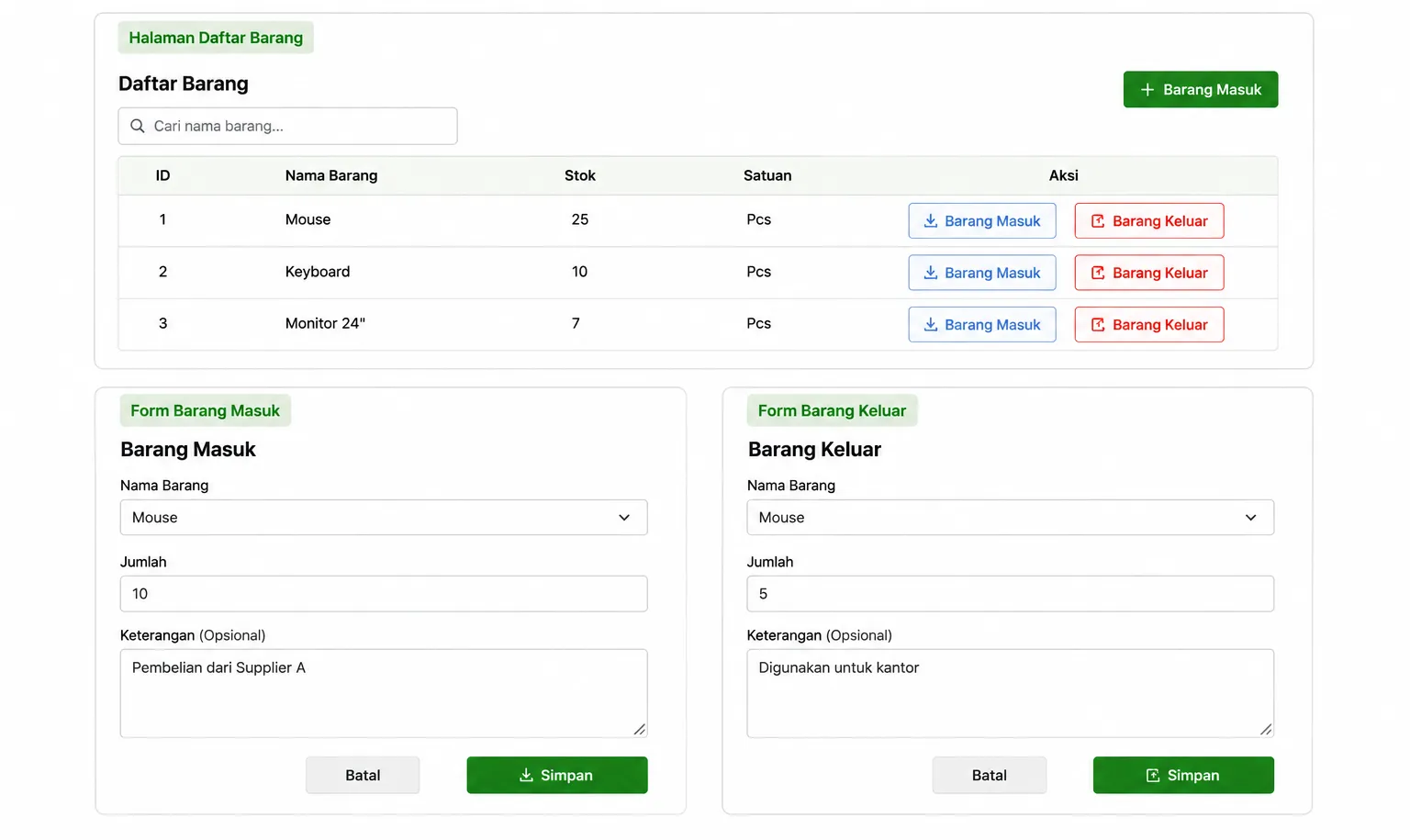Click the Halaman Daftar Barang label
Viewport: 1410px width, 840px height.
pyautogui.click(x=216, y=38)
